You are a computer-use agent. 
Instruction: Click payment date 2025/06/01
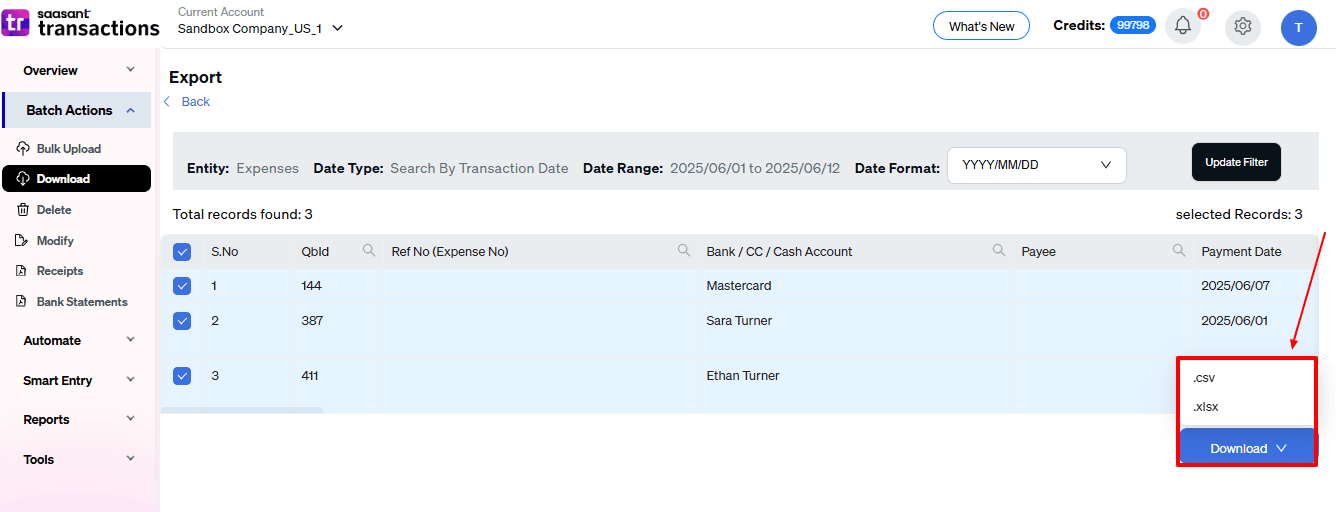[x=1235, y=321]
